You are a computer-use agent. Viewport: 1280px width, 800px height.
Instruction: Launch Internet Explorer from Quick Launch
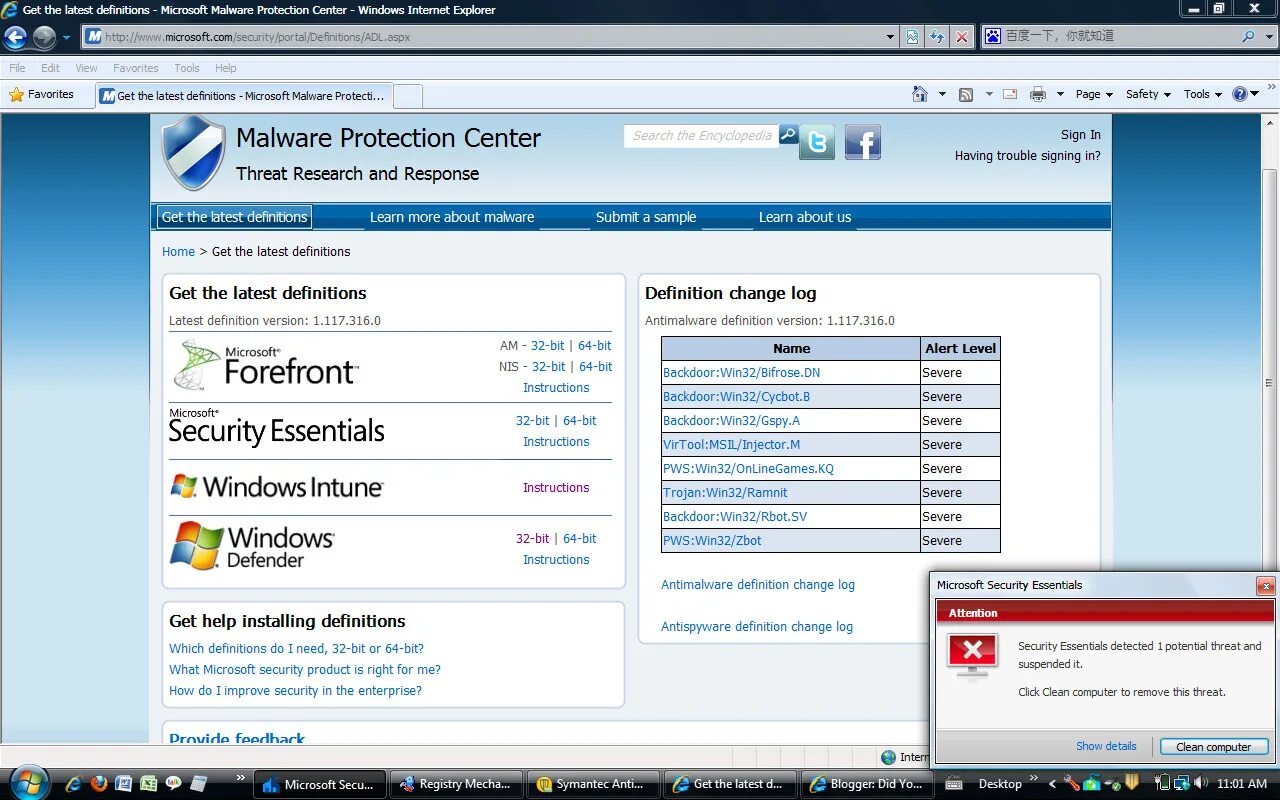coord(73,784)
